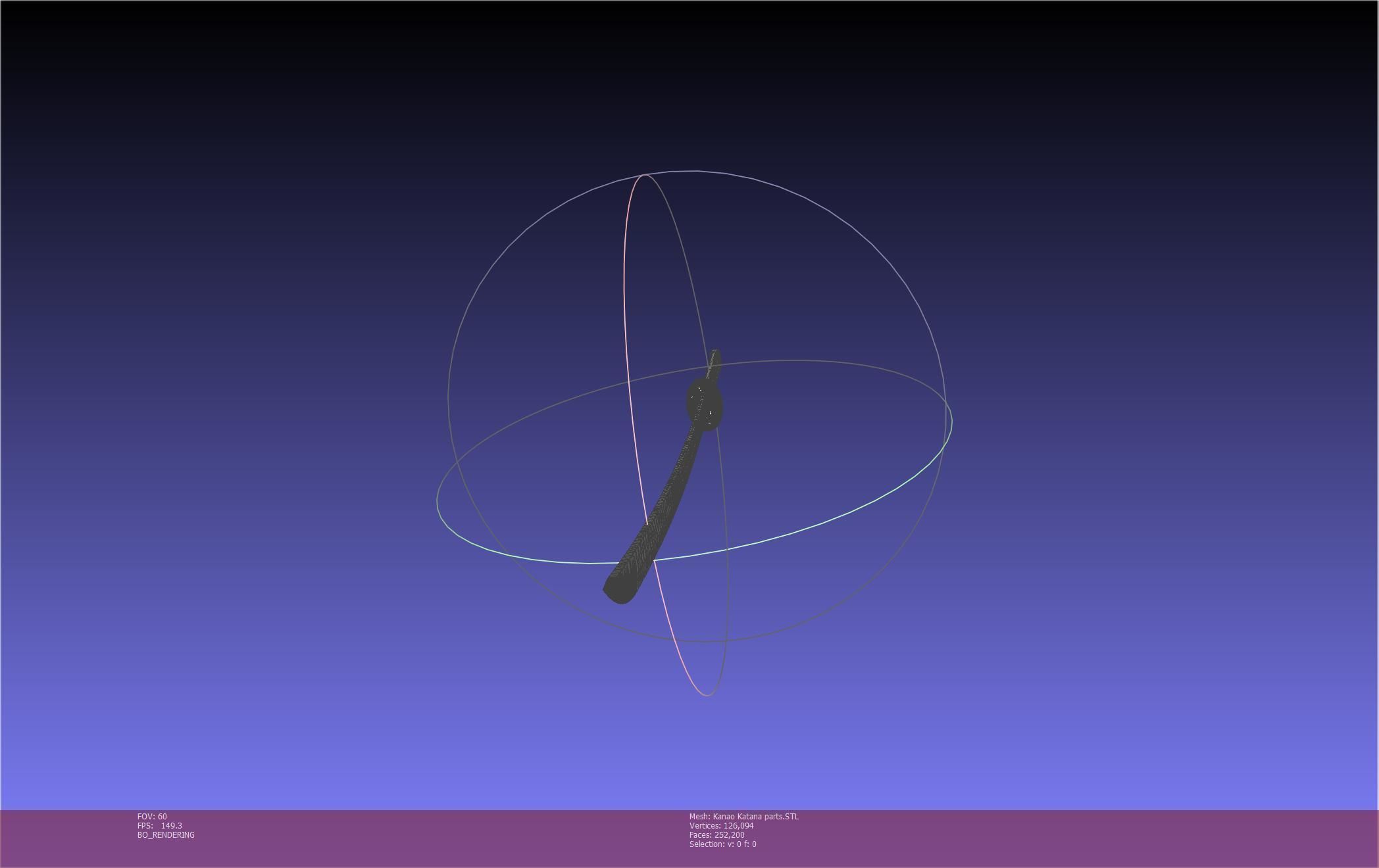Click the Vertices: 126,094 info text

click(722, 825)
